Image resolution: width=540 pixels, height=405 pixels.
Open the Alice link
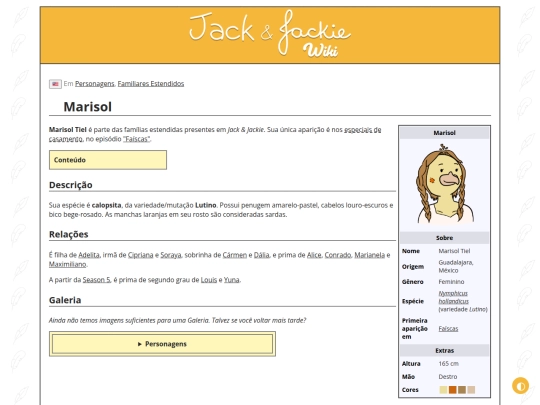click(x=314, y=255)
